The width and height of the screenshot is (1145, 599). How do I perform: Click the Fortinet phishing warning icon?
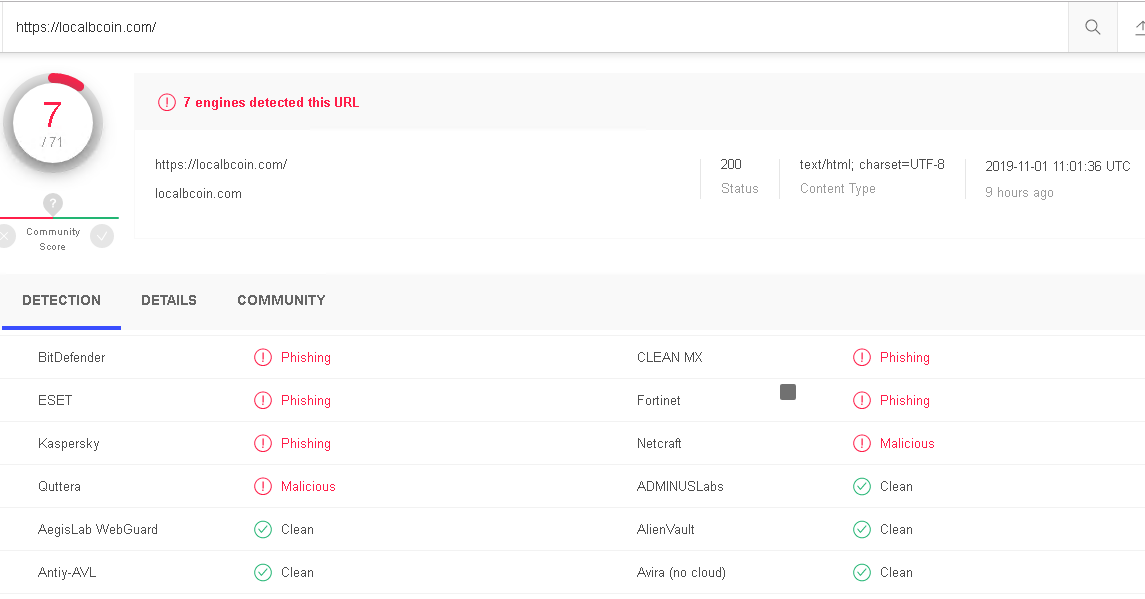862,400
